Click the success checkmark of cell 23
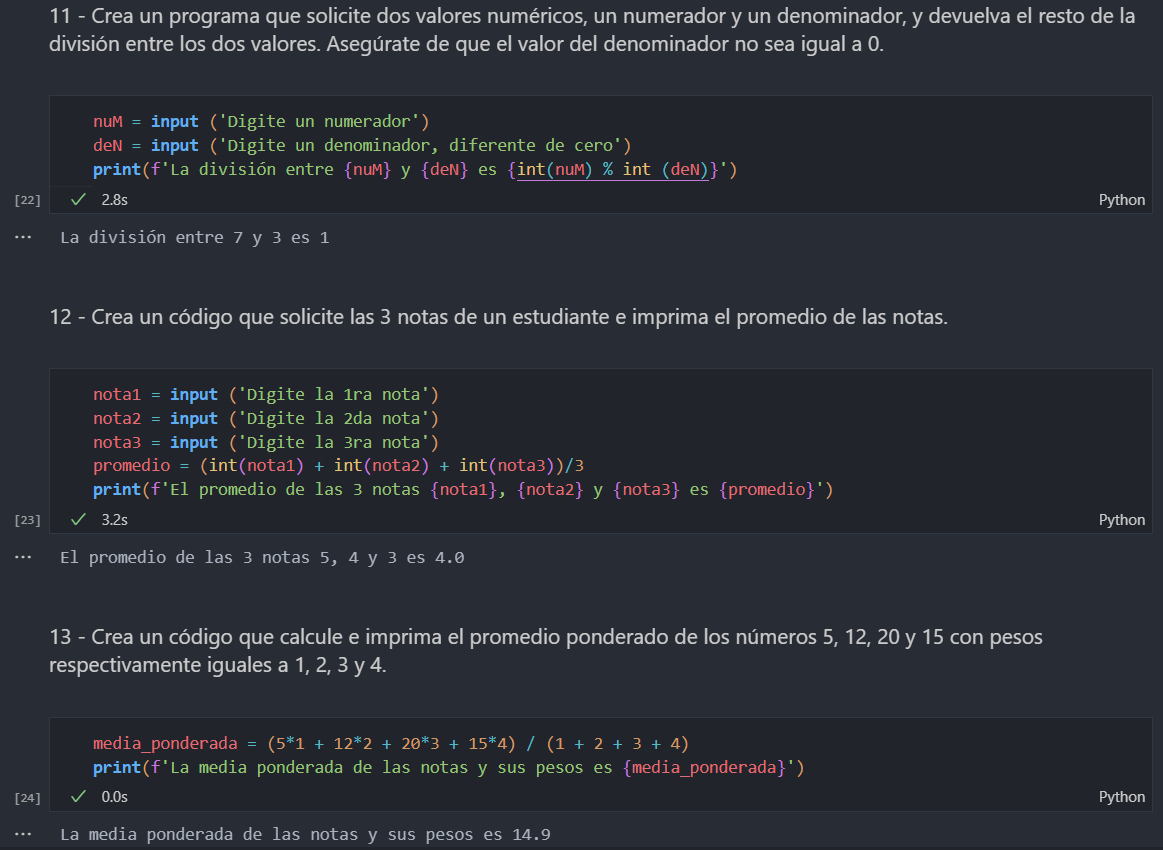Screen dimensions: 1163x850 point(78,519)
